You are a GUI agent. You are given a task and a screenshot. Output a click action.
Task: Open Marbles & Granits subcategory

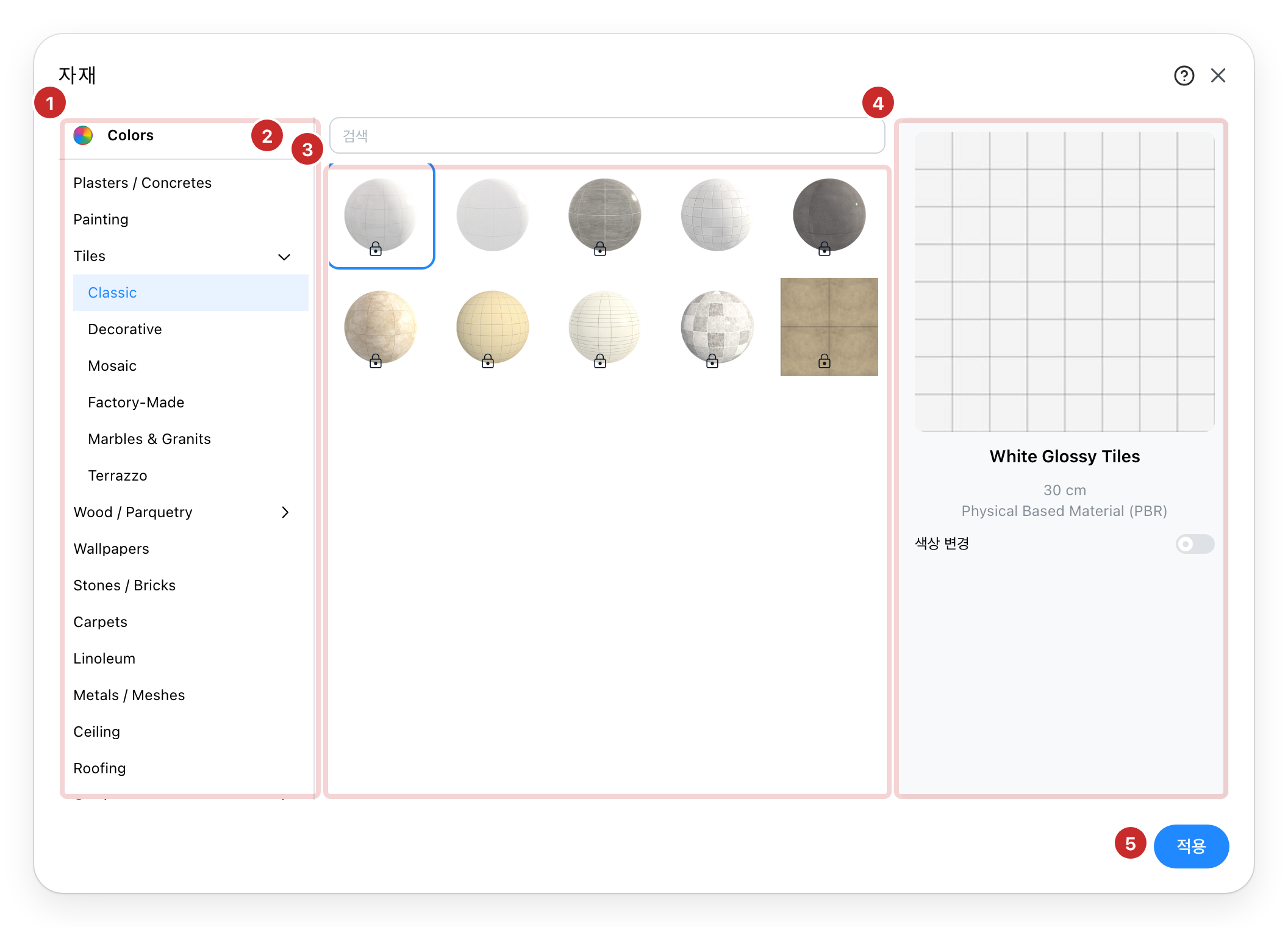tap(149, 439)
